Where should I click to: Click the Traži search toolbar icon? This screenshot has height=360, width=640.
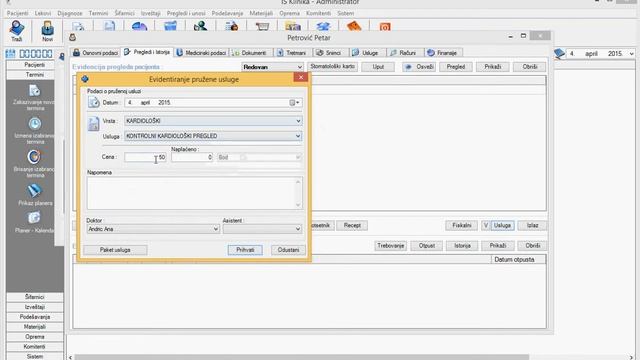(17, 30)
